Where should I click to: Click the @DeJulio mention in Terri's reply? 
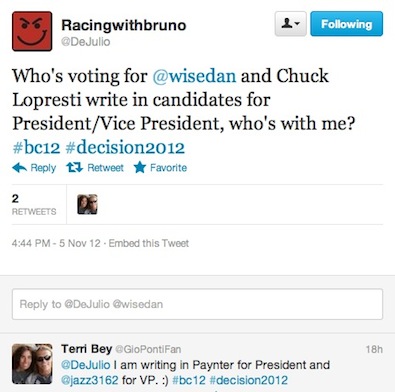tap(86, 365)
